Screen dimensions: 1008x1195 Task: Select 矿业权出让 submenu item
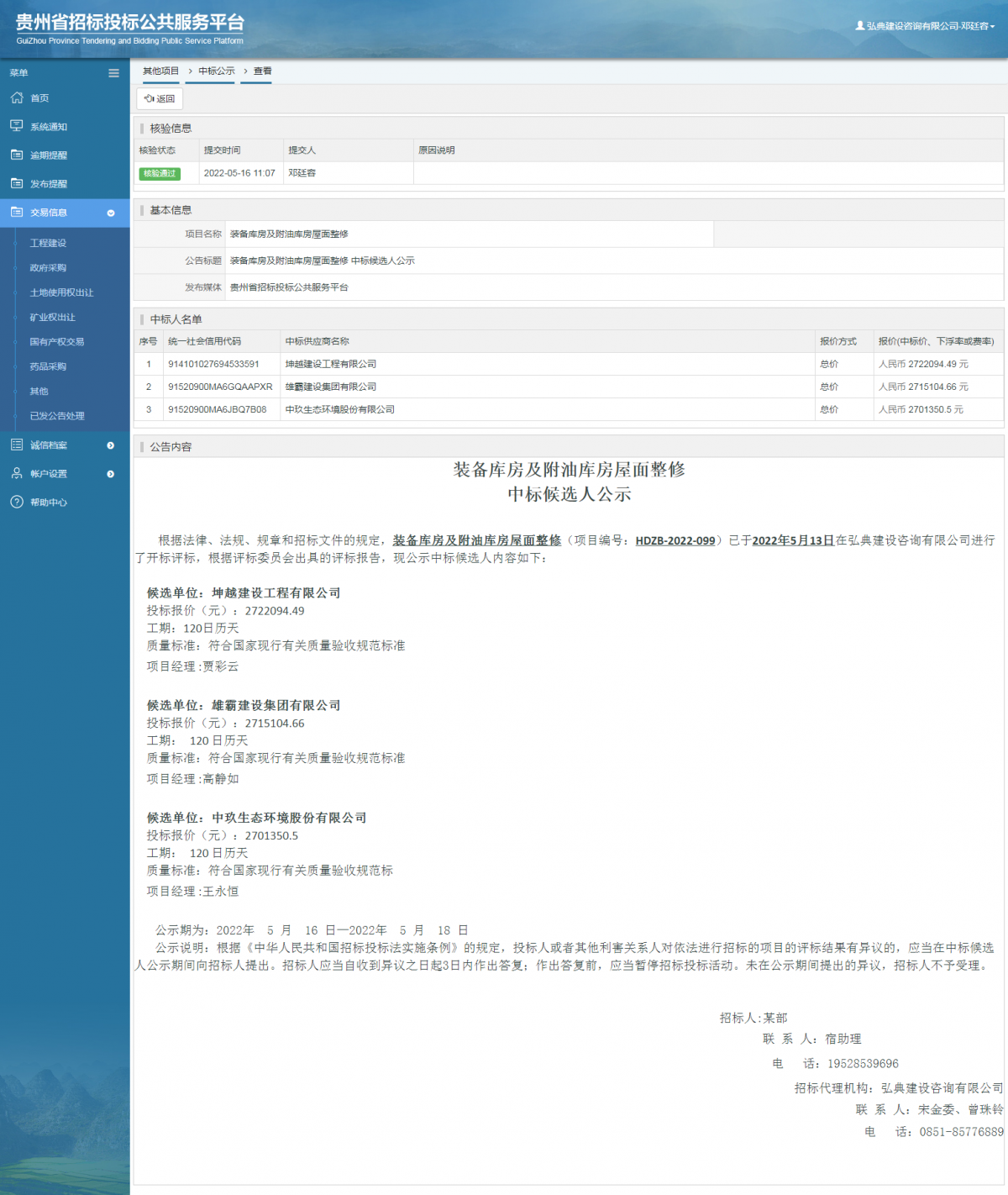click(x=52, y=317)
